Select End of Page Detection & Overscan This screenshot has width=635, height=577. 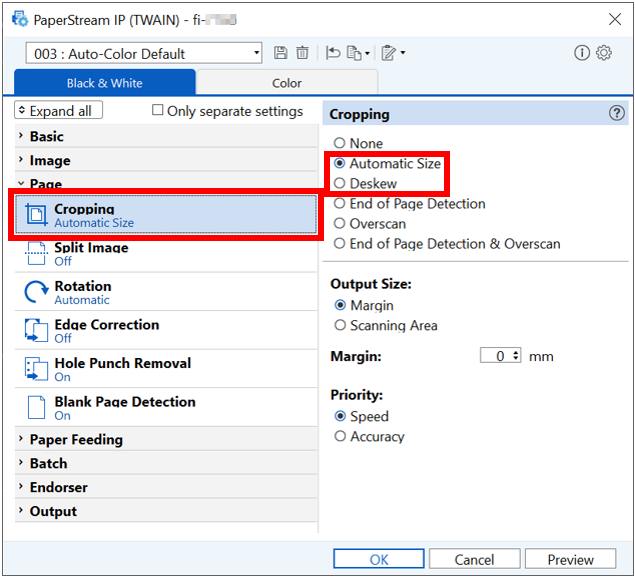pyautogui.click(x=339, y=243)
